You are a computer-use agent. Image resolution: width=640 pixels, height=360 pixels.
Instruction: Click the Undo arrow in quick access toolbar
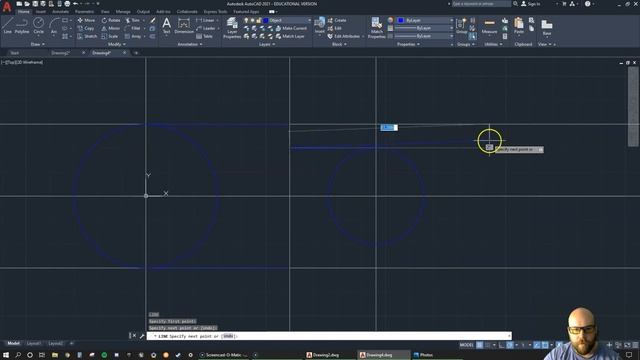(76, 4)
